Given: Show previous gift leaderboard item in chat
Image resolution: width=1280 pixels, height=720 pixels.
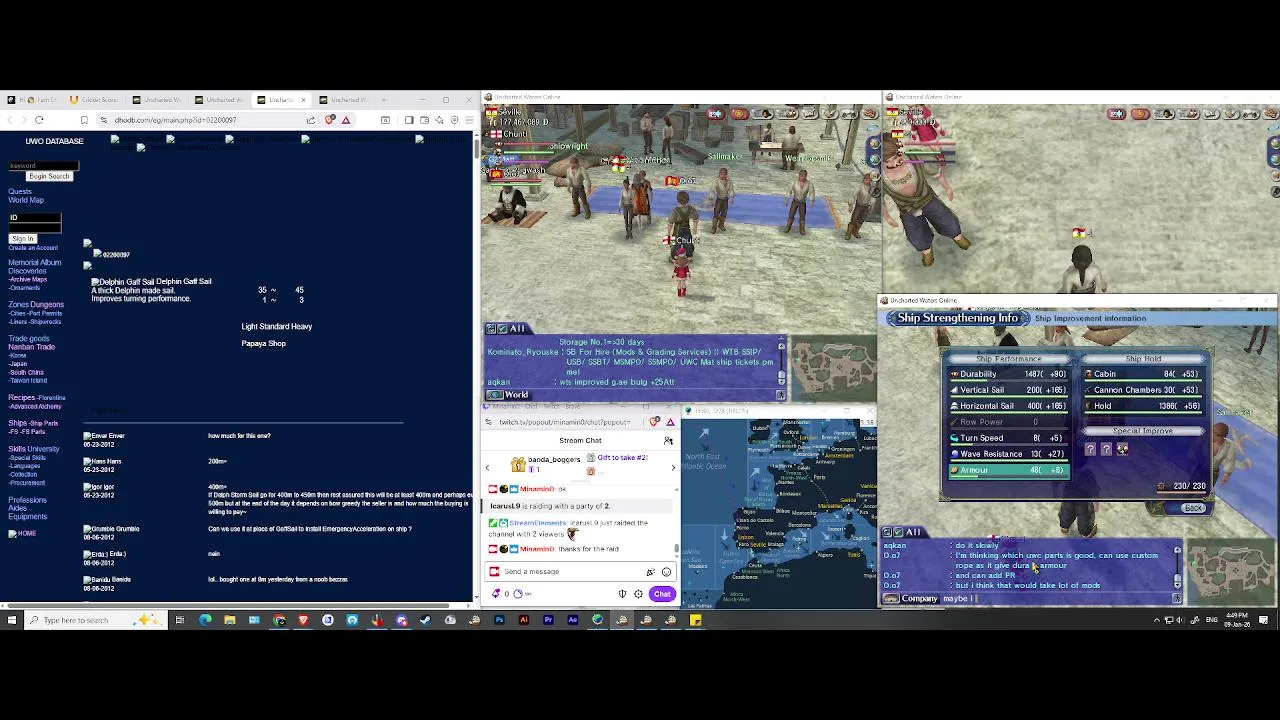Looking at the screenshot, I should (487, 468).
